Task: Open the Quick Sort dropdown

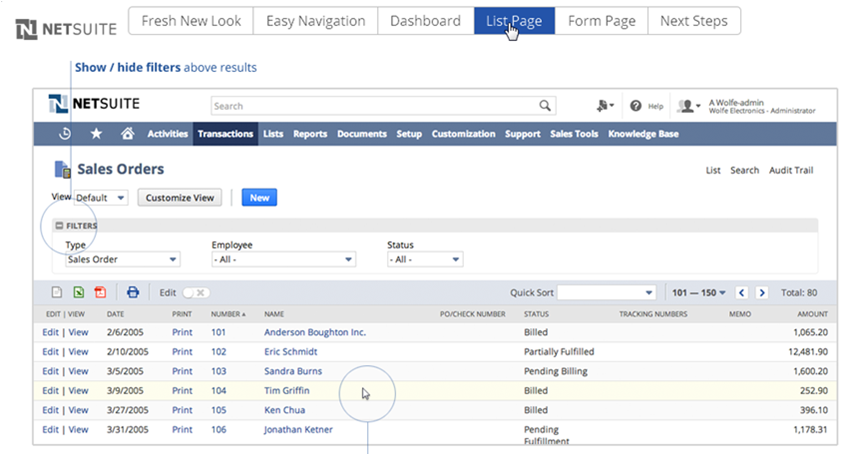Action: point(607,292)
